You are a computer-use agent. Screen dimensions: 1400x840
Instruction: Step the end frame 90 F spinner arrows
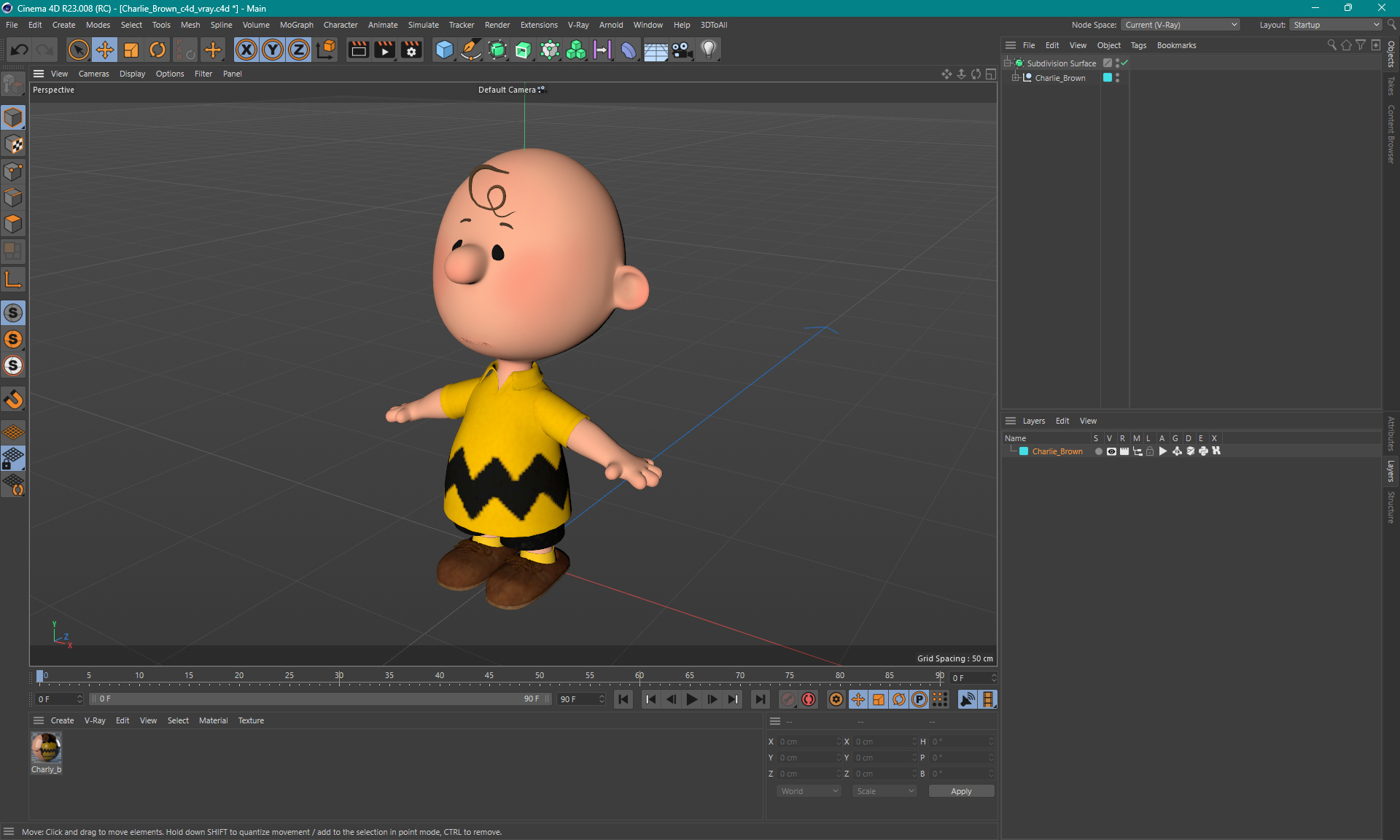click(602, 699)
